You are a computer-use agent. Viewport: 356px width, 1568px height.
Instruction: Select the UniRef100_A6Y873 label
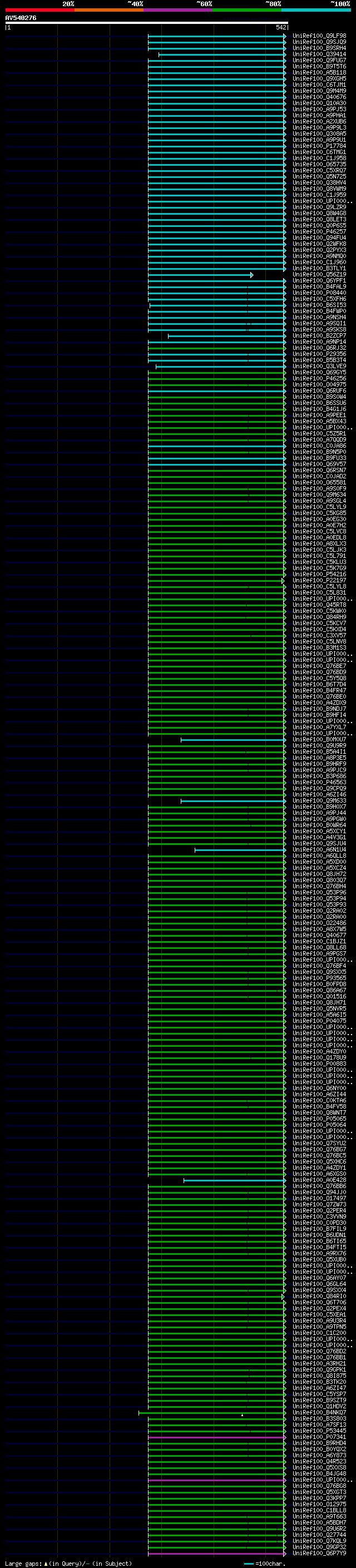319,1456
